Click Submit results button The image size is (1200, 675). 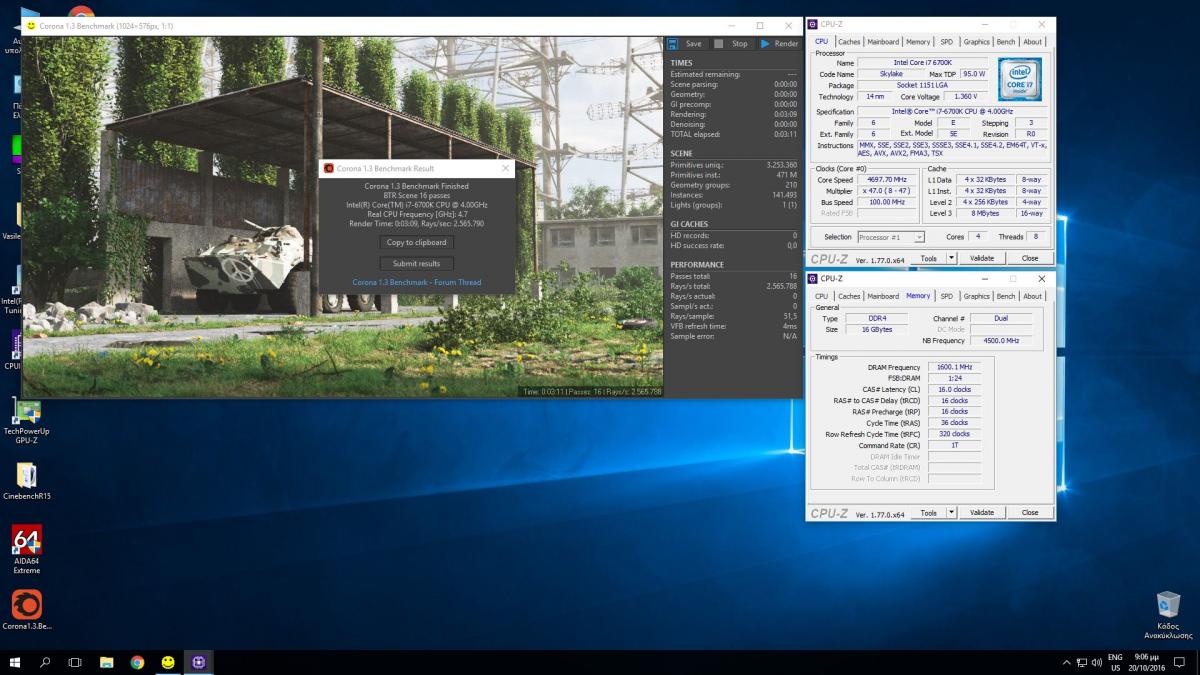point(417,263)
